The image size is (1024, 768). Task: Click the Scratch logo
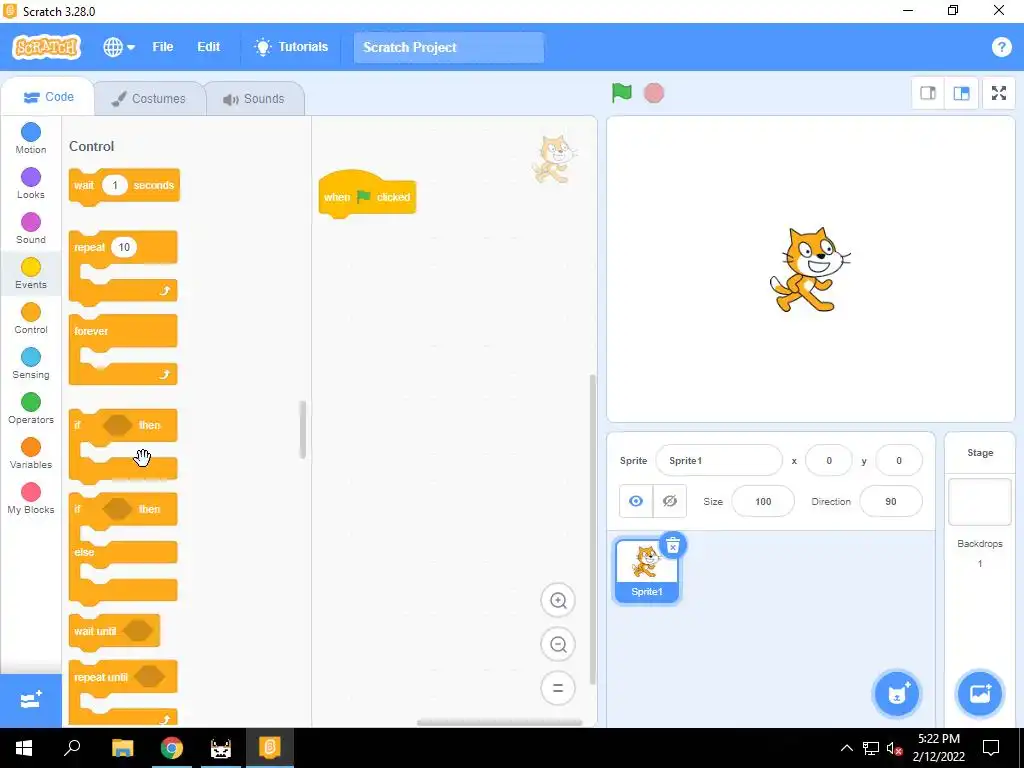[46, 47]
